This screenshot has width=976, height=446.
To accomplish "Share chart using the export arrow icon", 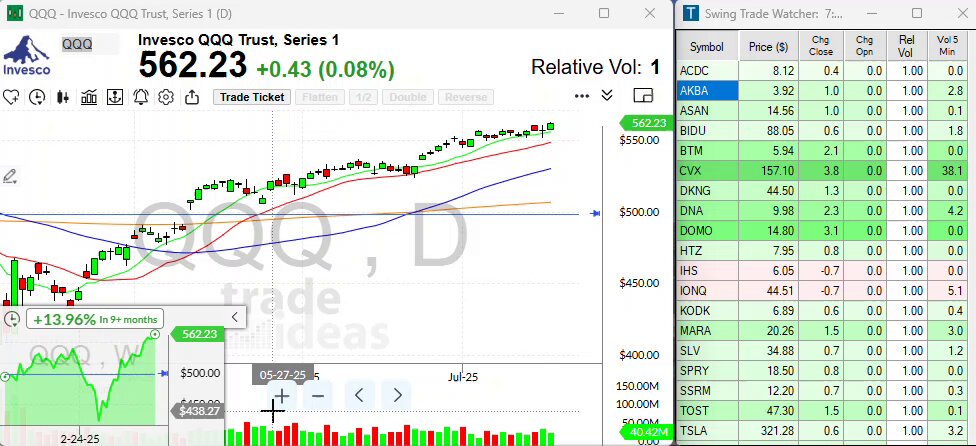I will tap(192, 97).
